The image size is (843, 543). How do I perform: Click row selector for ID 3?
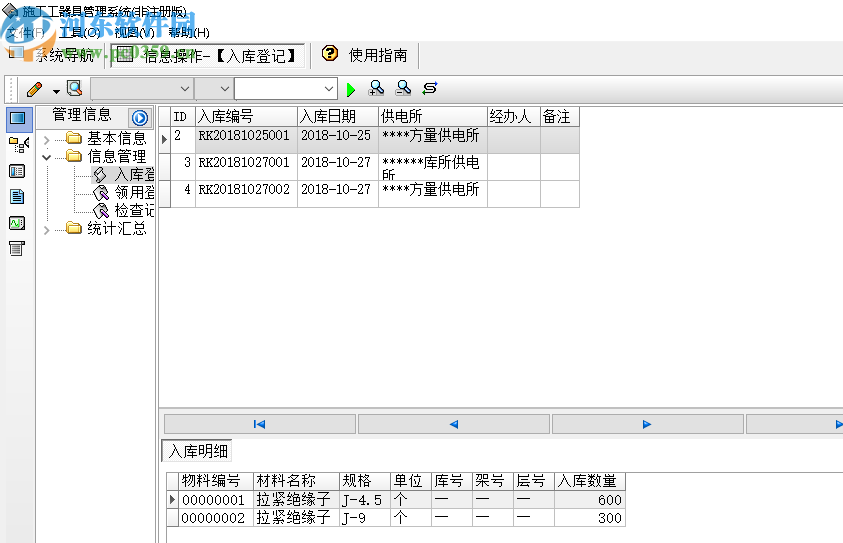165,167
